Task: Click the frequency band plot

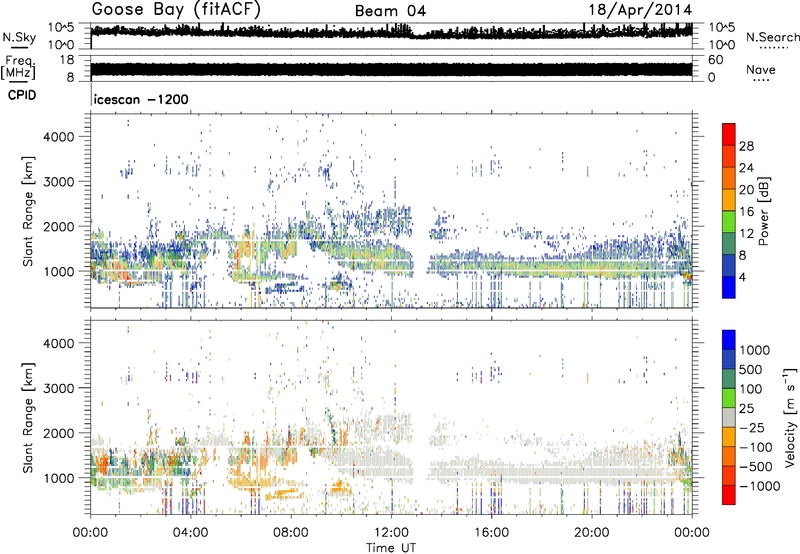Action: [x=391, y=68]
